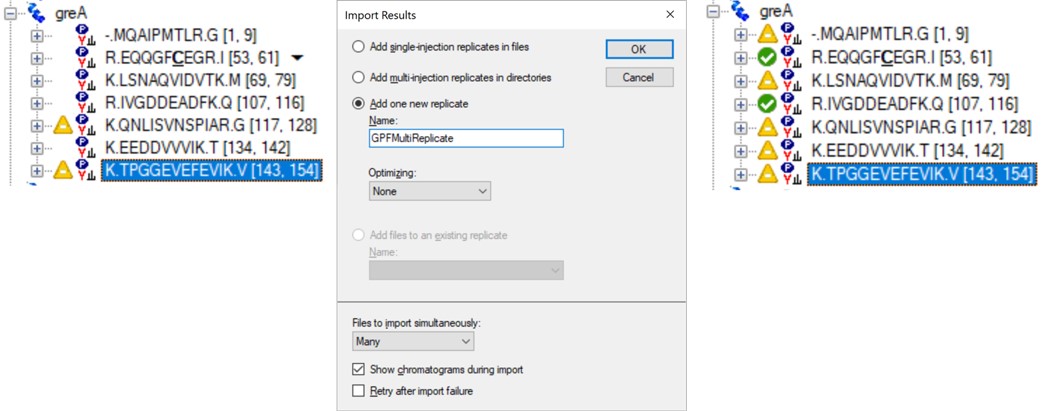Click the greA protein icon in left tree

35,11
